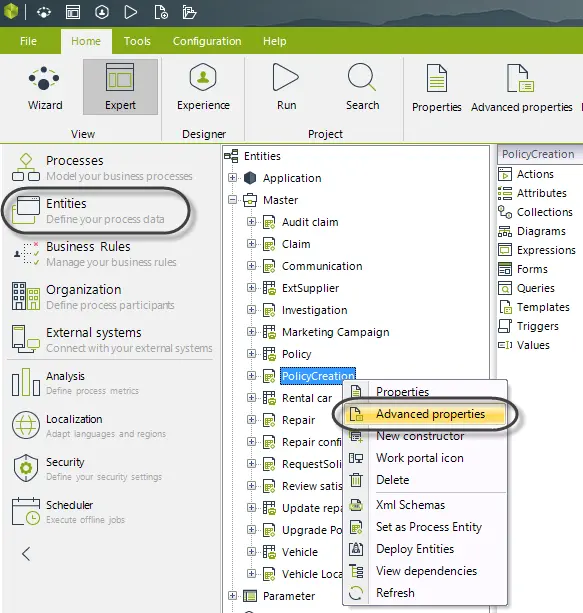Choose Advanced properties in context menu
Image resolution: width=583 pixels, height=613 pixels.
coord(425,414)
